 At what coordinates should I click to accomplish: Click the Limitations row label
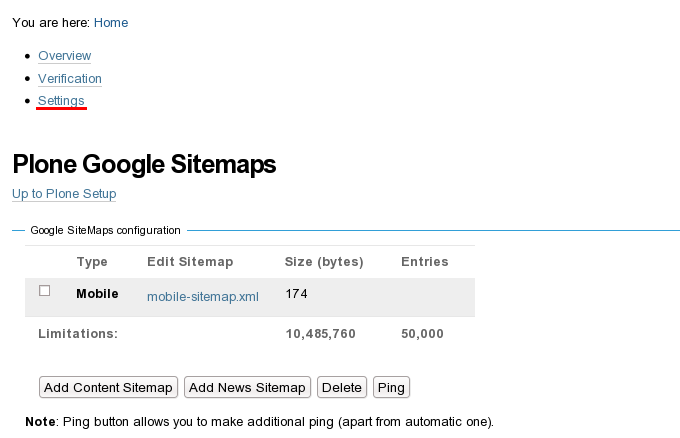(x=78, y=333)
